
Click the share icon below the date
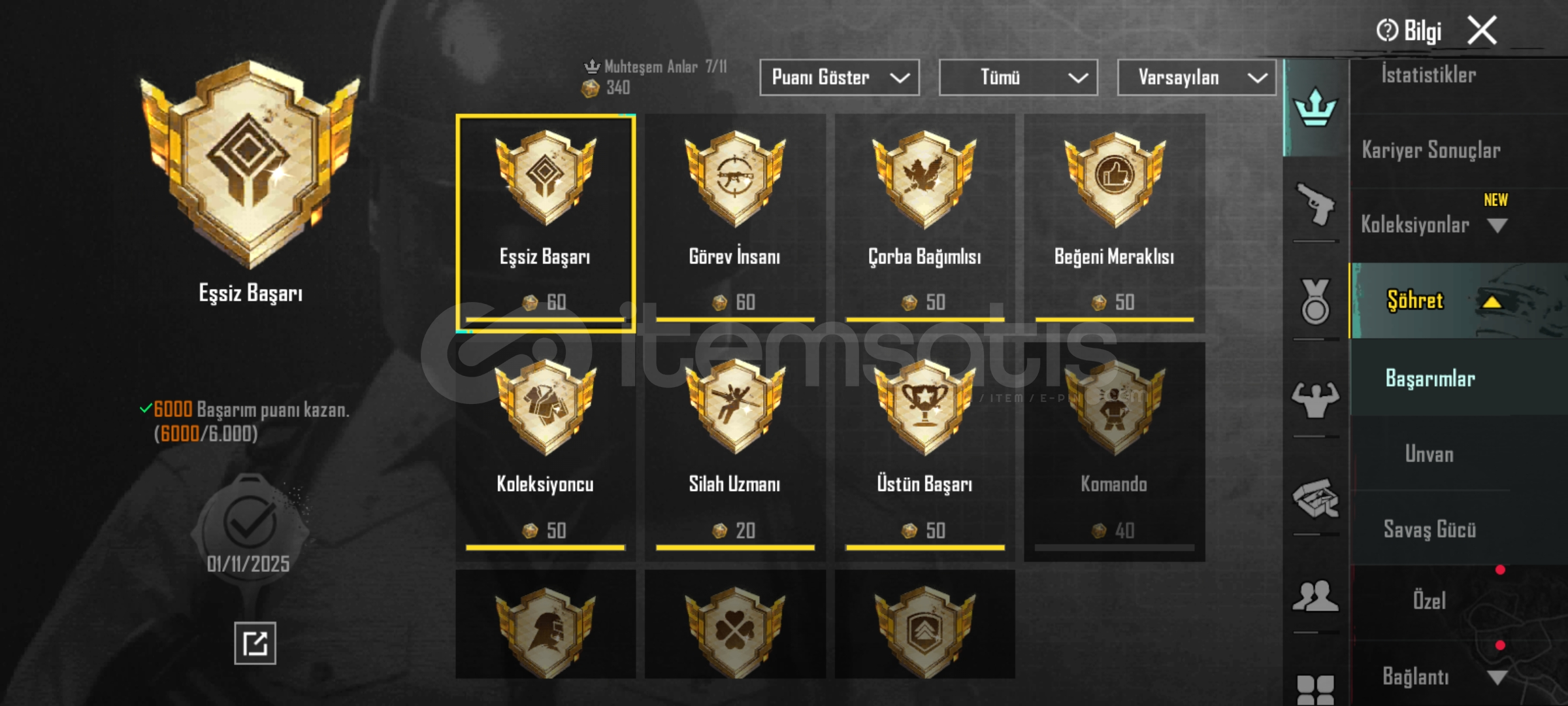[255, 643]
